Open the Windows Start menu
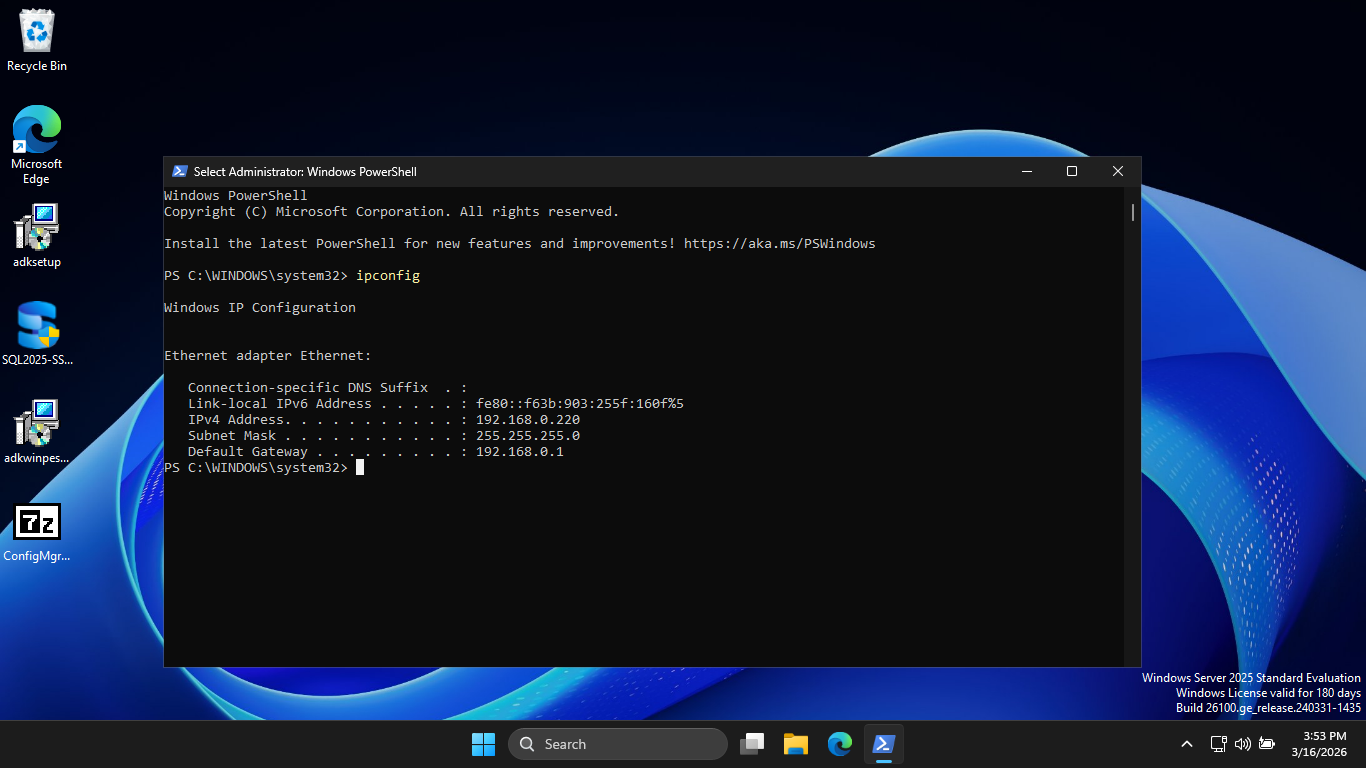This screenshot has height=768, width=1366. [x=483, y=744]
